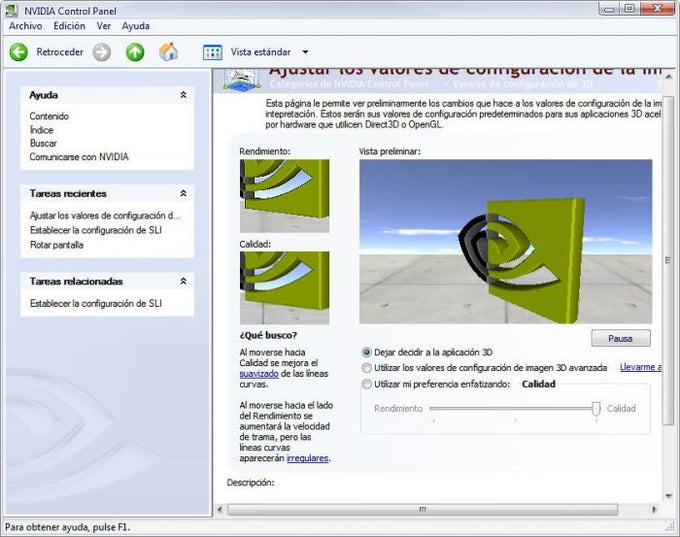Click the Rendimiento–Calidad slider handle
The height and width of the screenshot is (537, 680).
coord(596,409)
